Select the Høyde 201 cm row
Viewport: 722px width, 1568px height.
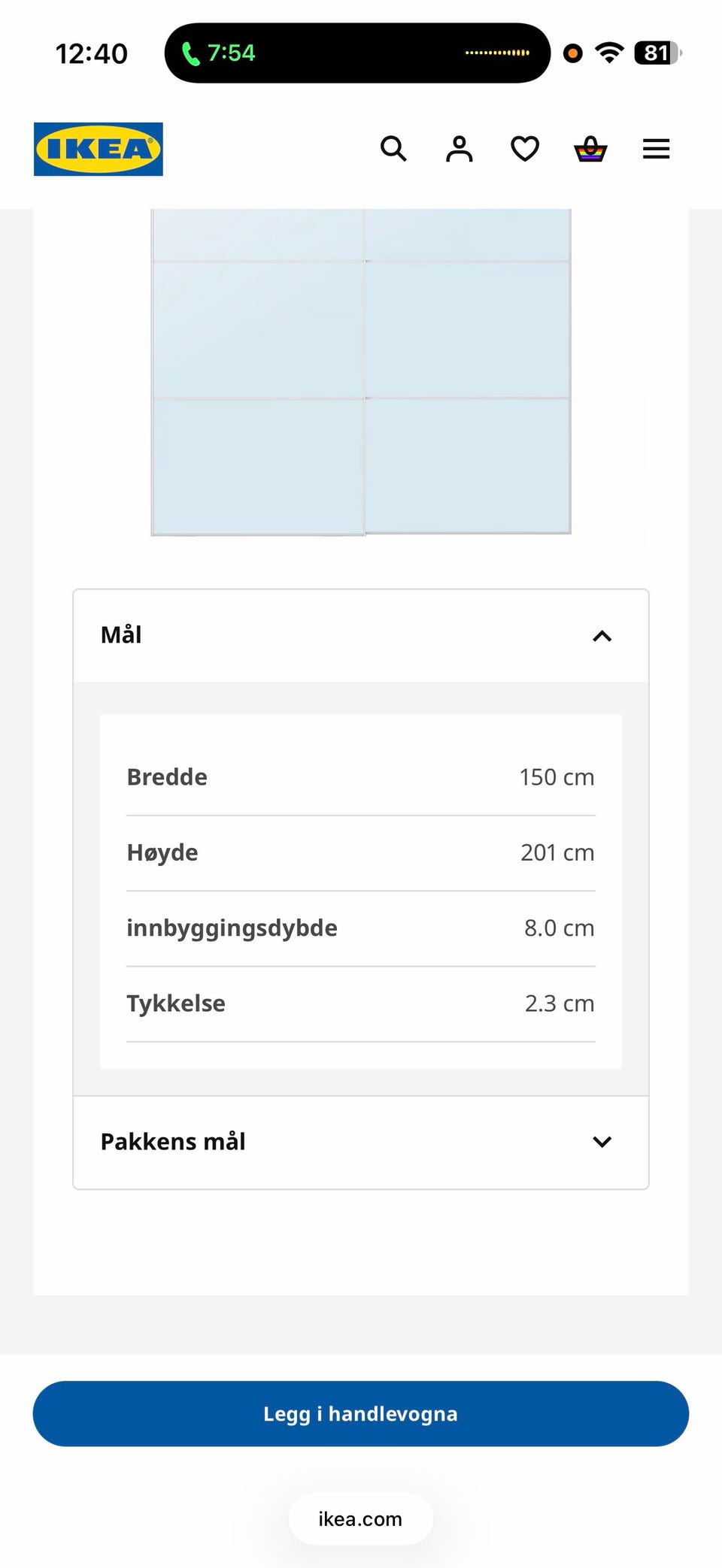pyautogui.click(x=361, y=853)
